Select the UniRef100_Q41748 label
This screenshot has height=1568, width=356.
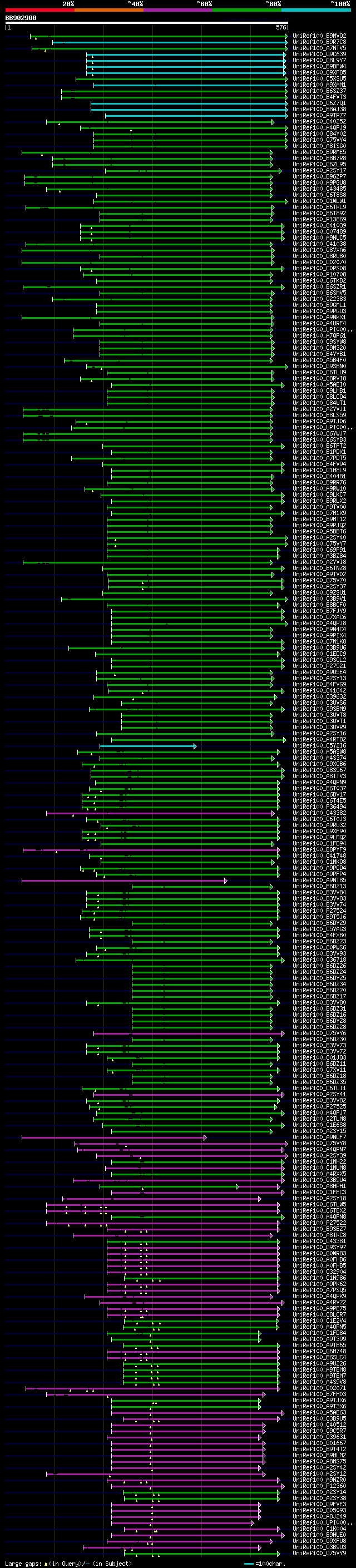(x=319, y=856)
